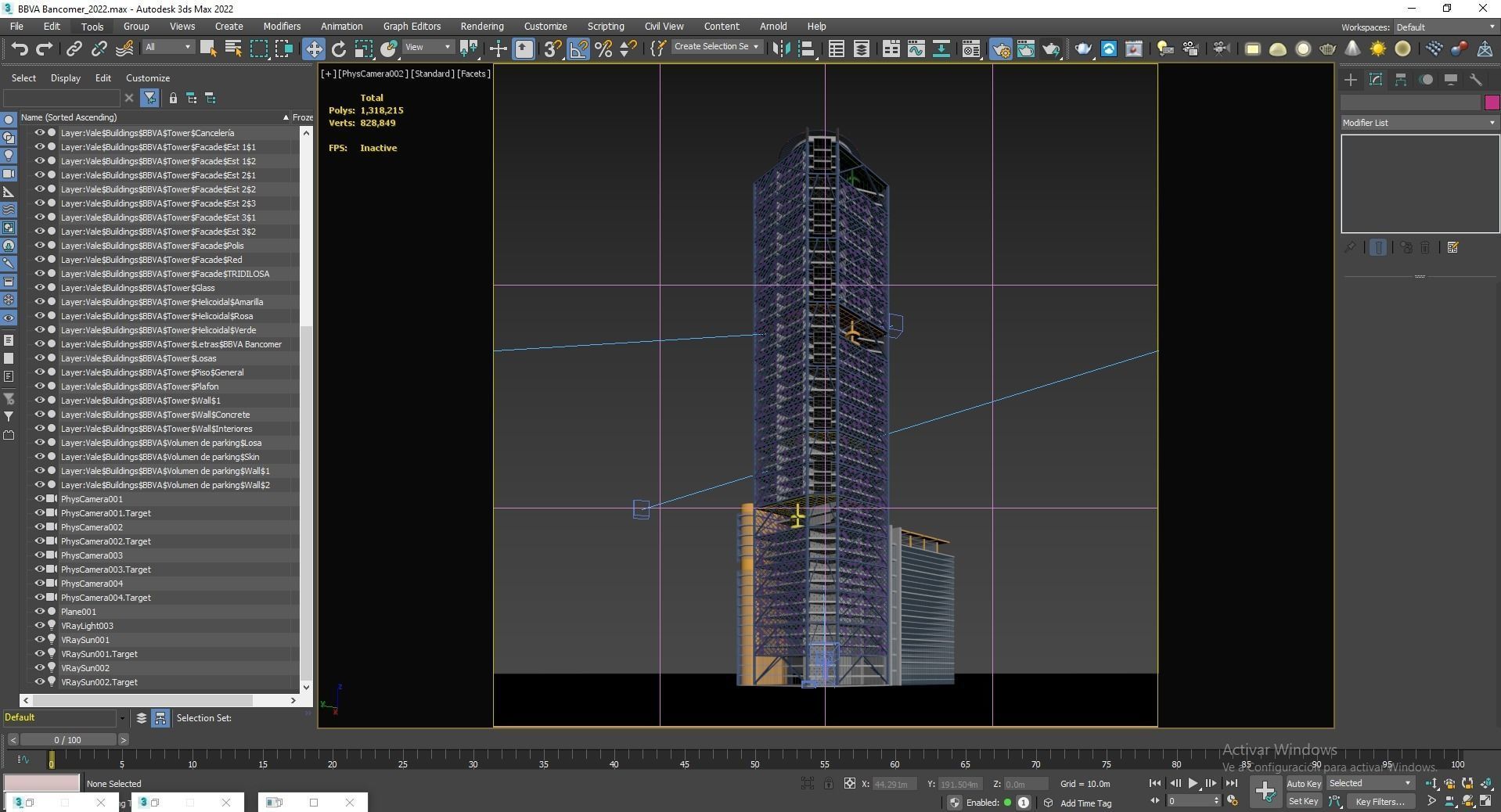
Task: Click the Play Animation button
Action: (x=1193, y=783)
